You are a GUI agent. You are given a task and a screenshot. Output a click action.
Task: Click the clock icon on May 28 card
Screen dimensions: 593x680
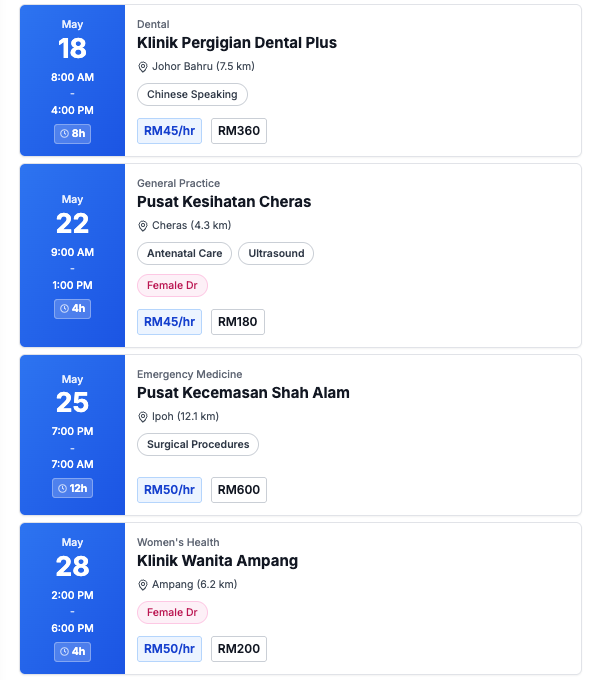64,651
